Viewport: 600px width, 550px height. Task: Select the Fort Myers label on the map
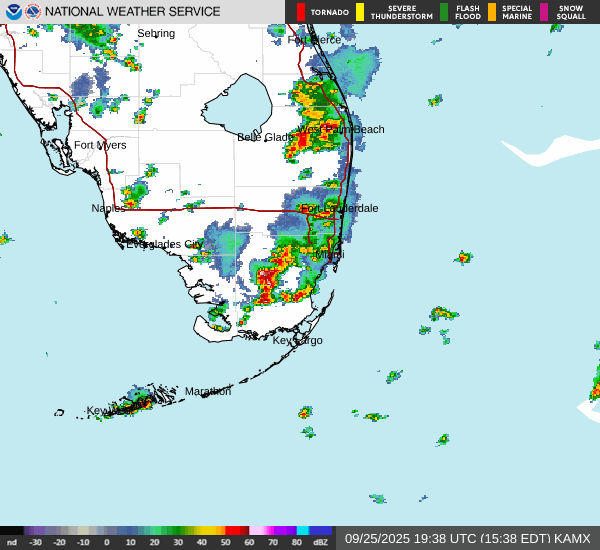[100, 145]
